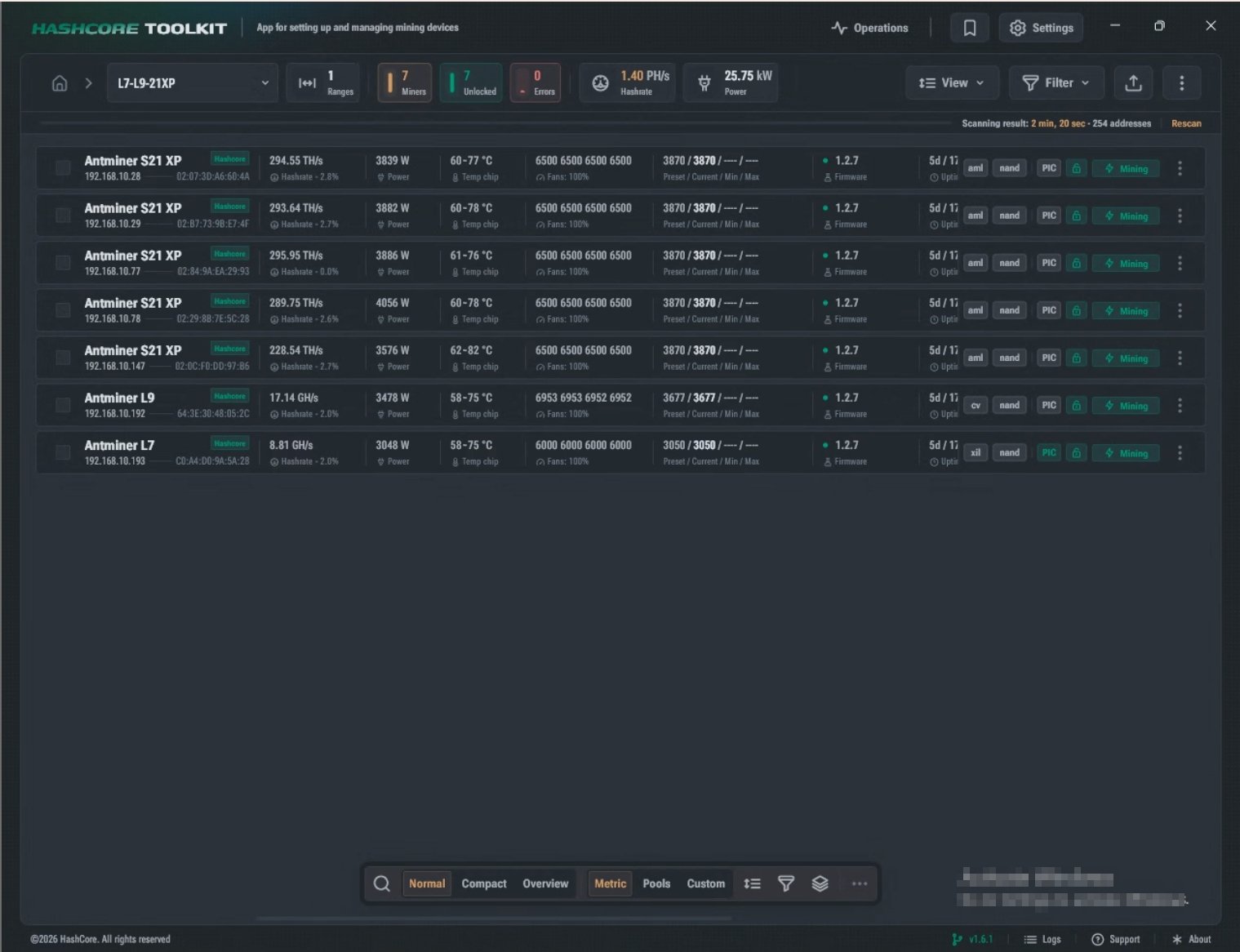Open row menu for Antminer L9
The image size is (1240, 952).
1180,405
